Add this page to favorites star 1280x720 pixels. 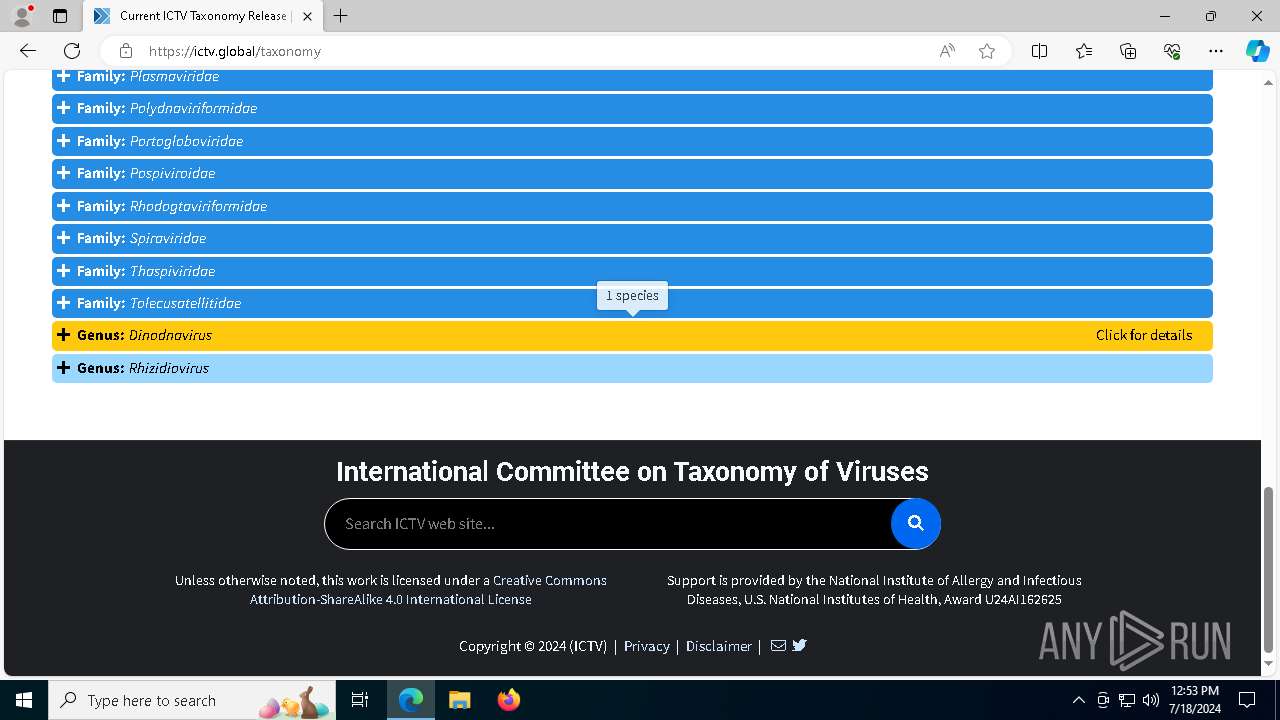pyautogui.click(x=987, y=51)
